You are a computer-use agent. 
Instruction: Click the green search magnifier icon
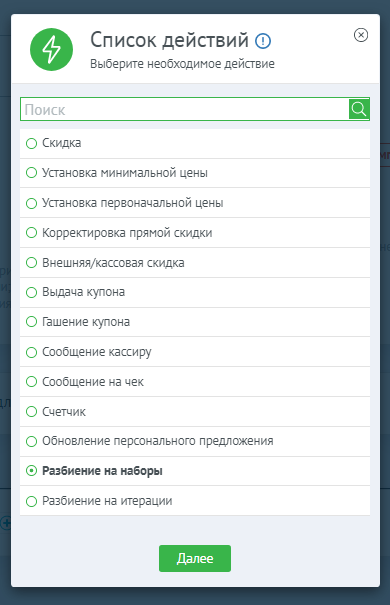tap(359, 109)
